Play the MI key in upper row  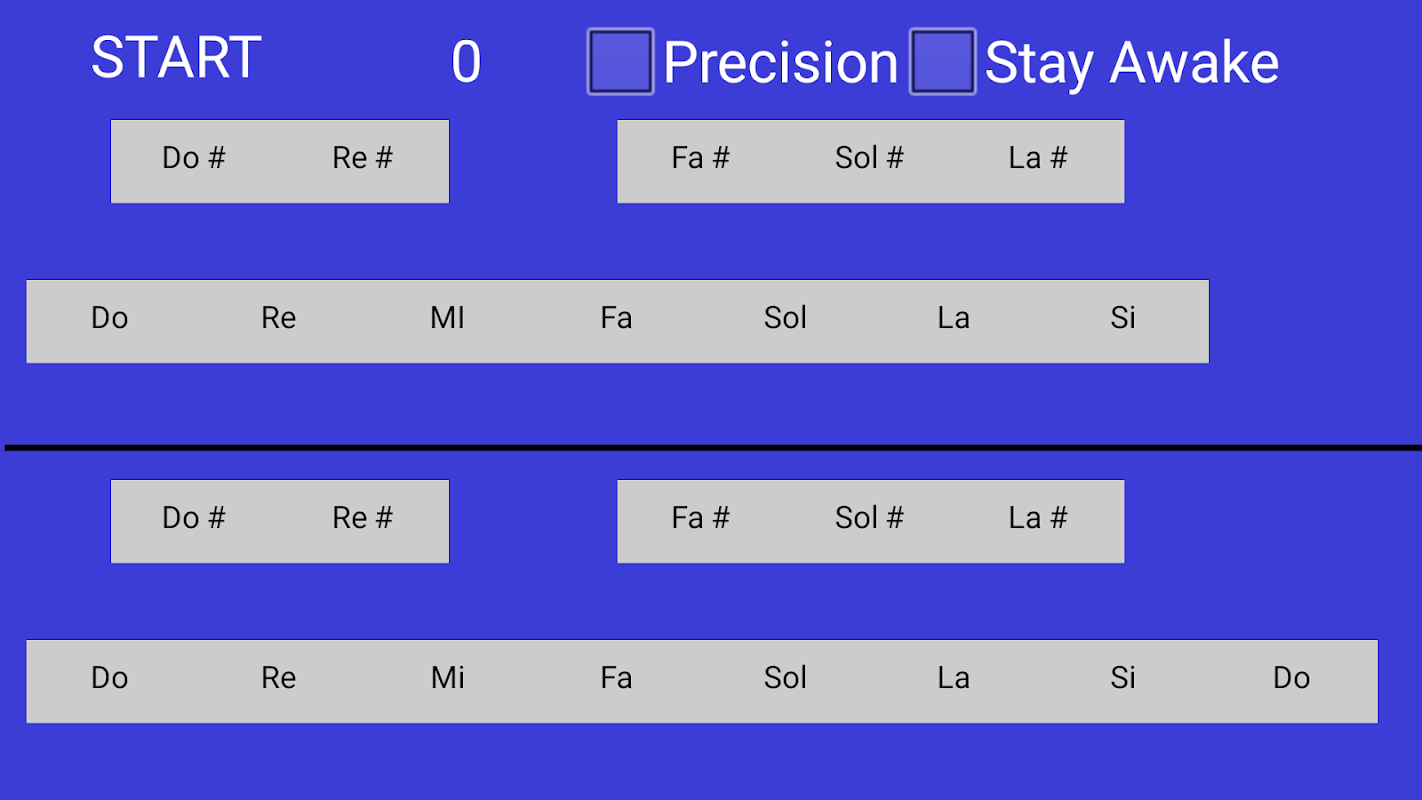point(448,318)
